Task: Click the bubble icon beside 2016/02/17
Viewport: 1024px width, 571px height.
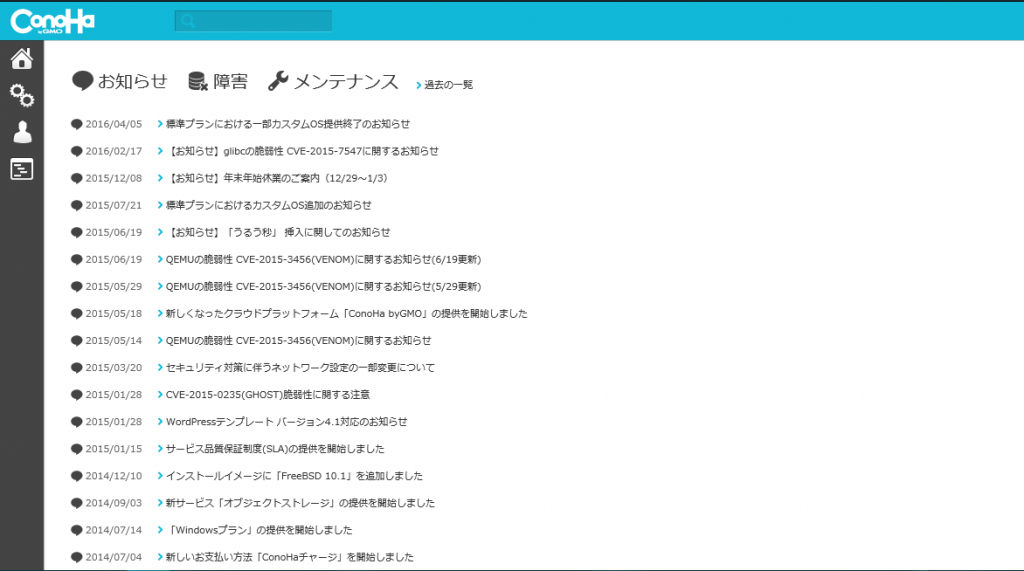Action: 76,152
